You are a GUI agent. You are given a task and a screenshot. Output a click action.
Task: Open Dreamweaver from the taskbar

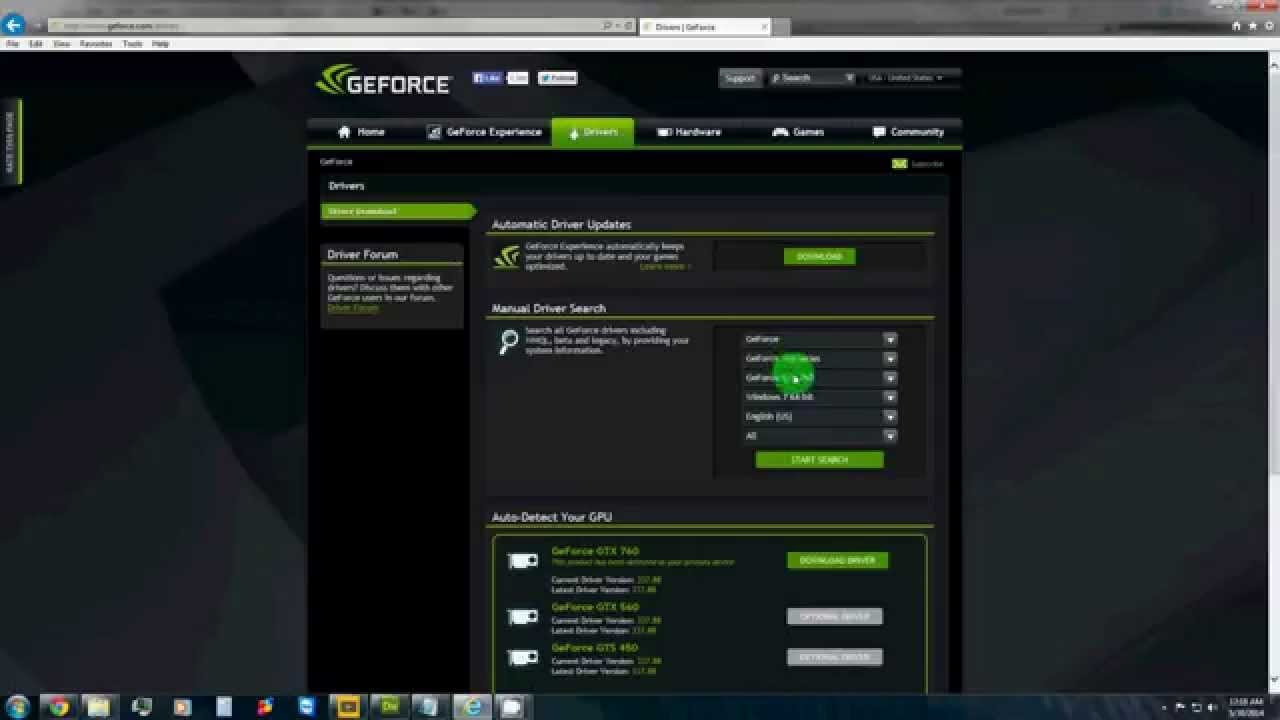389,707
